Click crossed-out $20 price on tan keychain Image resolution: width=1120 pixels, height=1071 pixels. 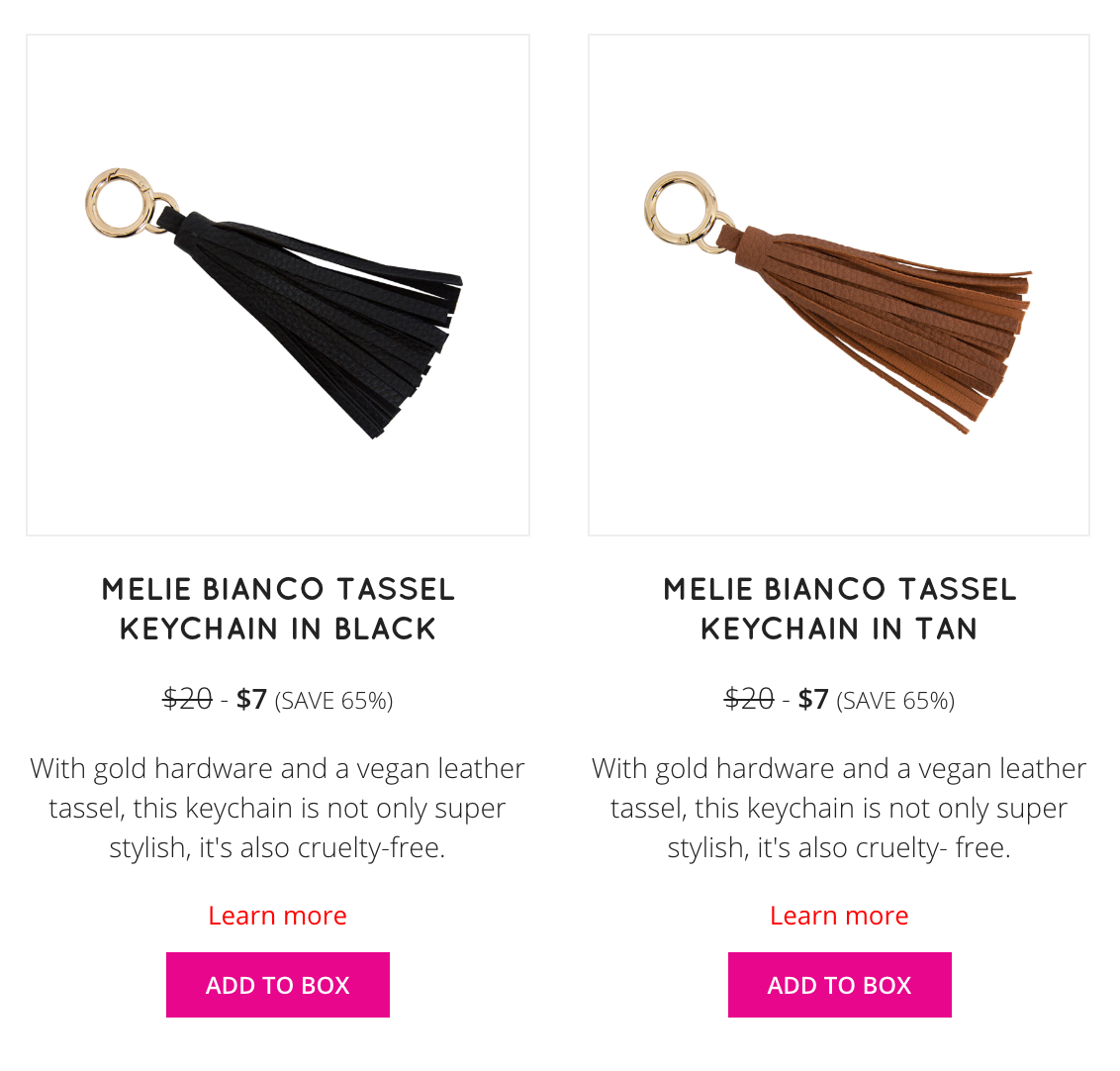coord(749,699)
